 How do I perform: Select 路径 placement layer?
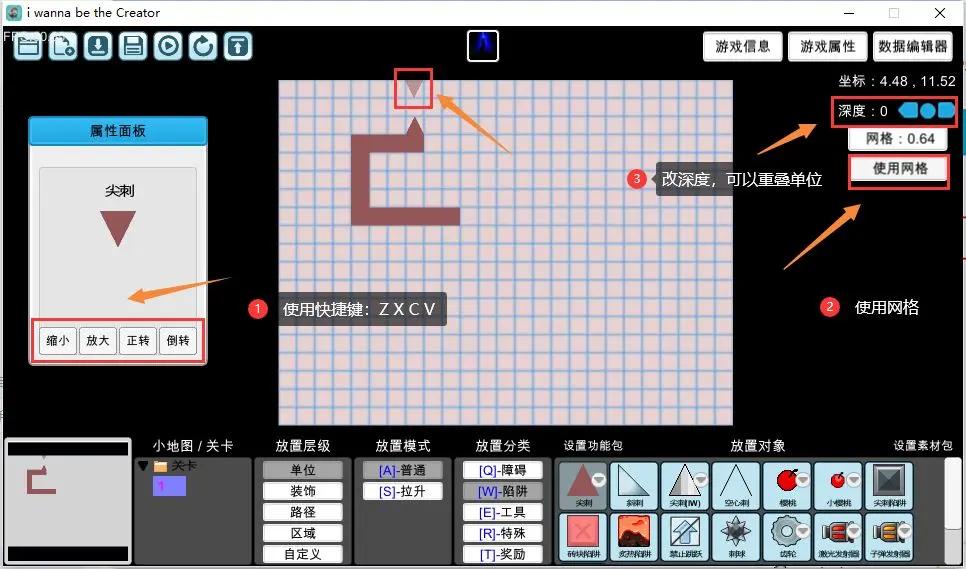[x=302, y=512]
